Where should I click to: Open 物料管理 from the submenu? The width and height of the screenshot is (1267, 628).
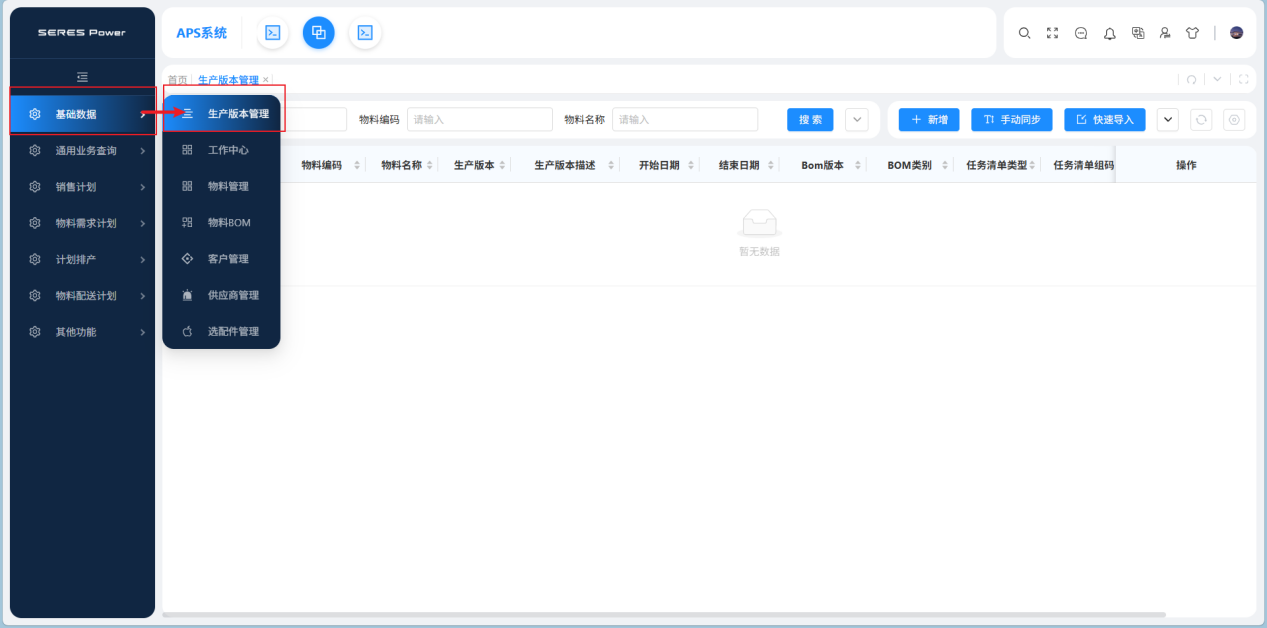222,186
